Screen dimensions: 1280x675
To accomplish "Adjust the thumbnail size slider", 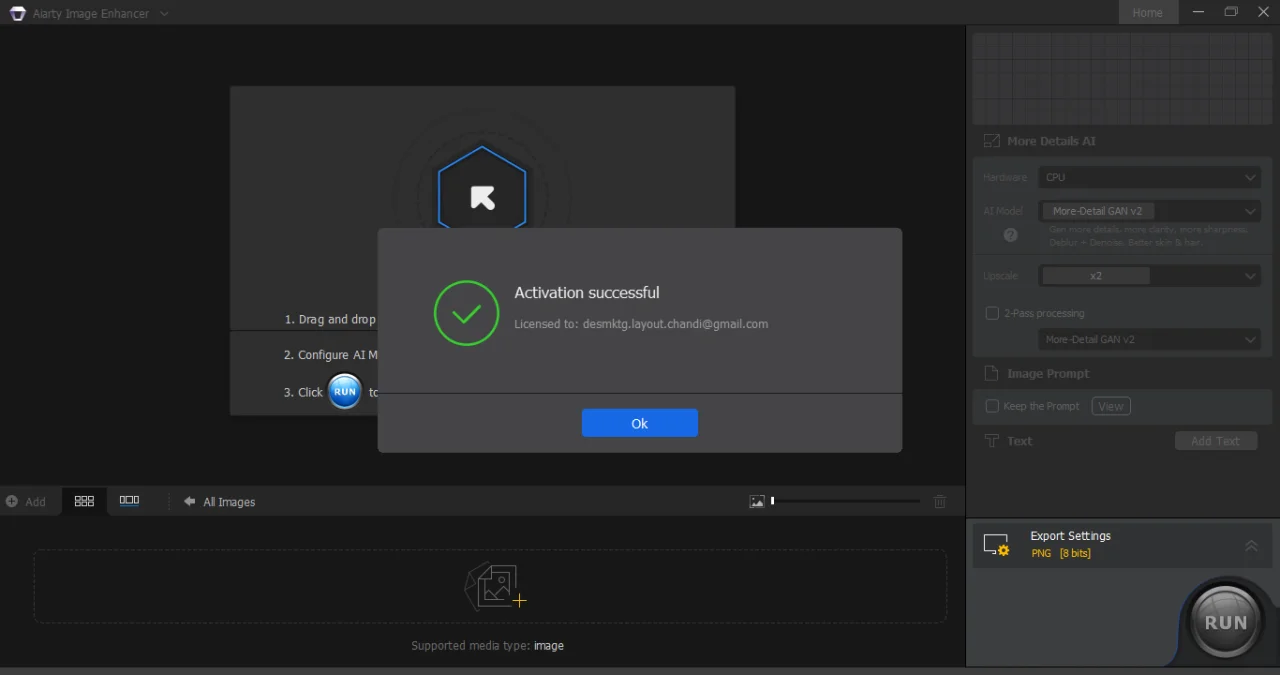I will click(x=846, y=501).
